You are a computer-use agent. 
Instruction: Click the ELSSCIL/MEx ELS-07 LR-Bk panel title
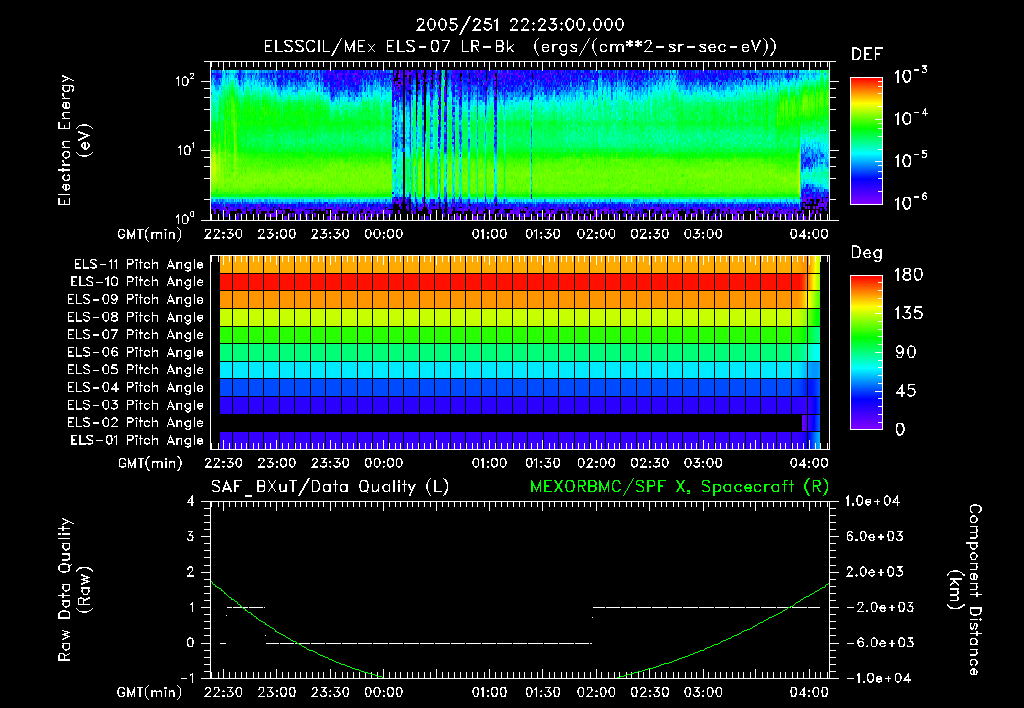(x=520, y=47)
